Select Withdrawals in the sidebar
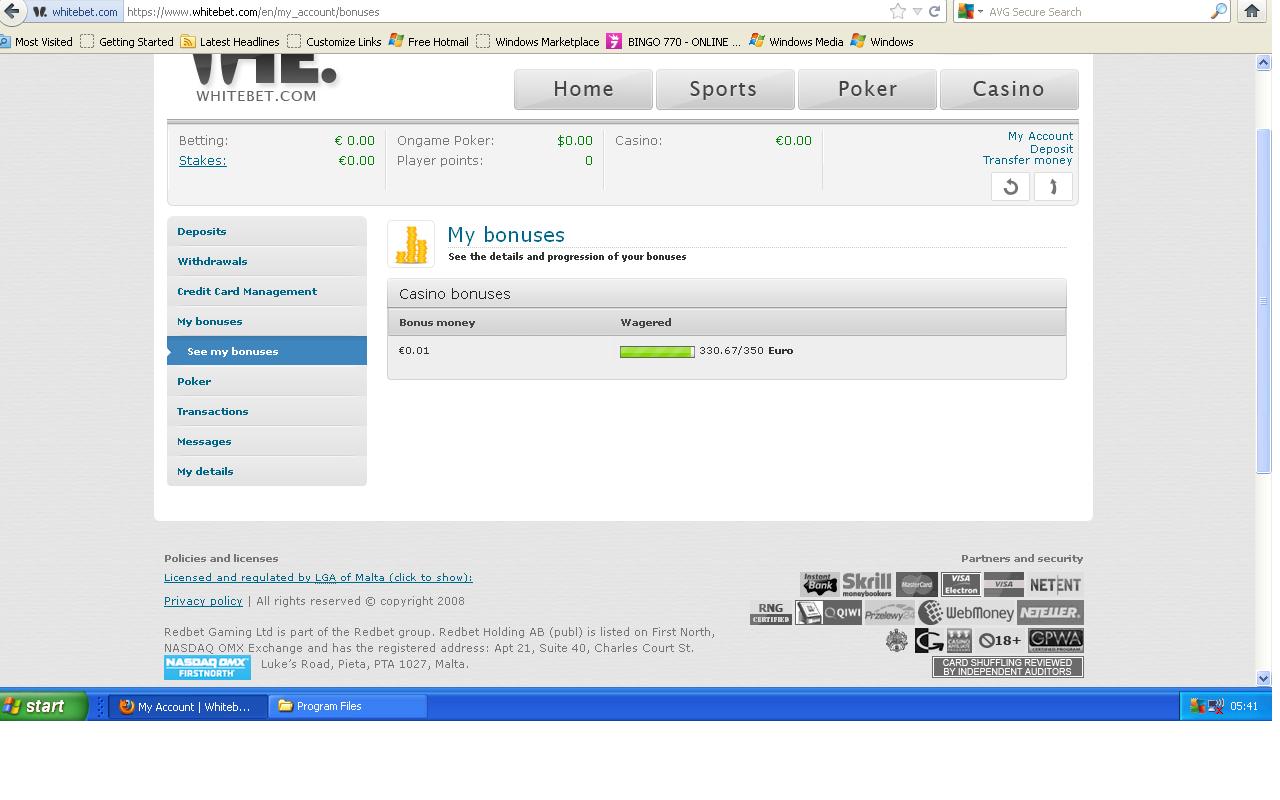1280x800 pixels. coord(267,261)
